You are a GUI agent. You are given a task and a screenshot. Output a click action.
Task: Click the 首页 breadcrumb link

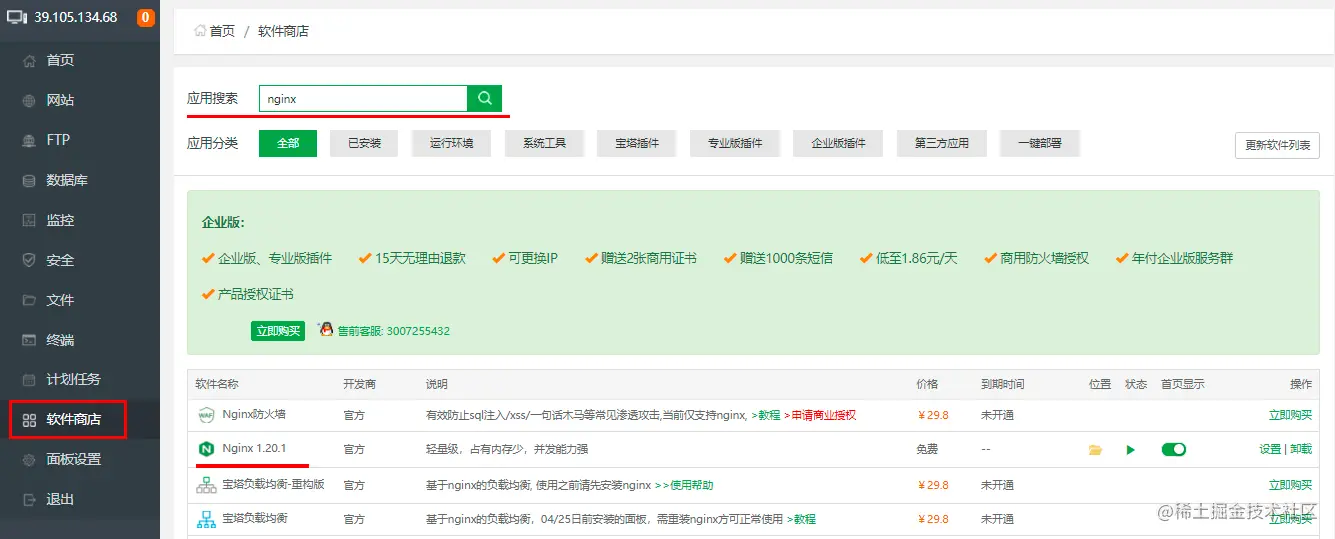coord(222,31)
